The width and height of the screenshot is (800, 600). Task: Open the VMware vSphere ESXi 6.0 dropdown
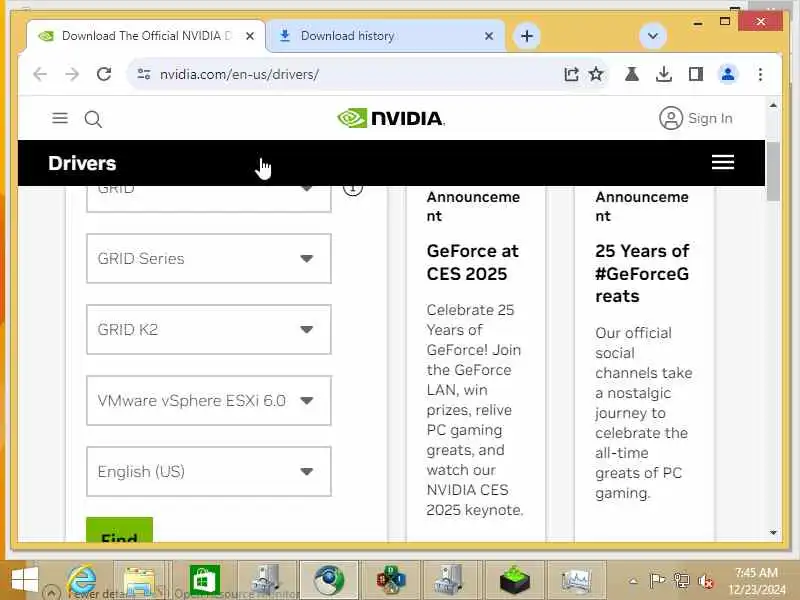click(209, 401)
